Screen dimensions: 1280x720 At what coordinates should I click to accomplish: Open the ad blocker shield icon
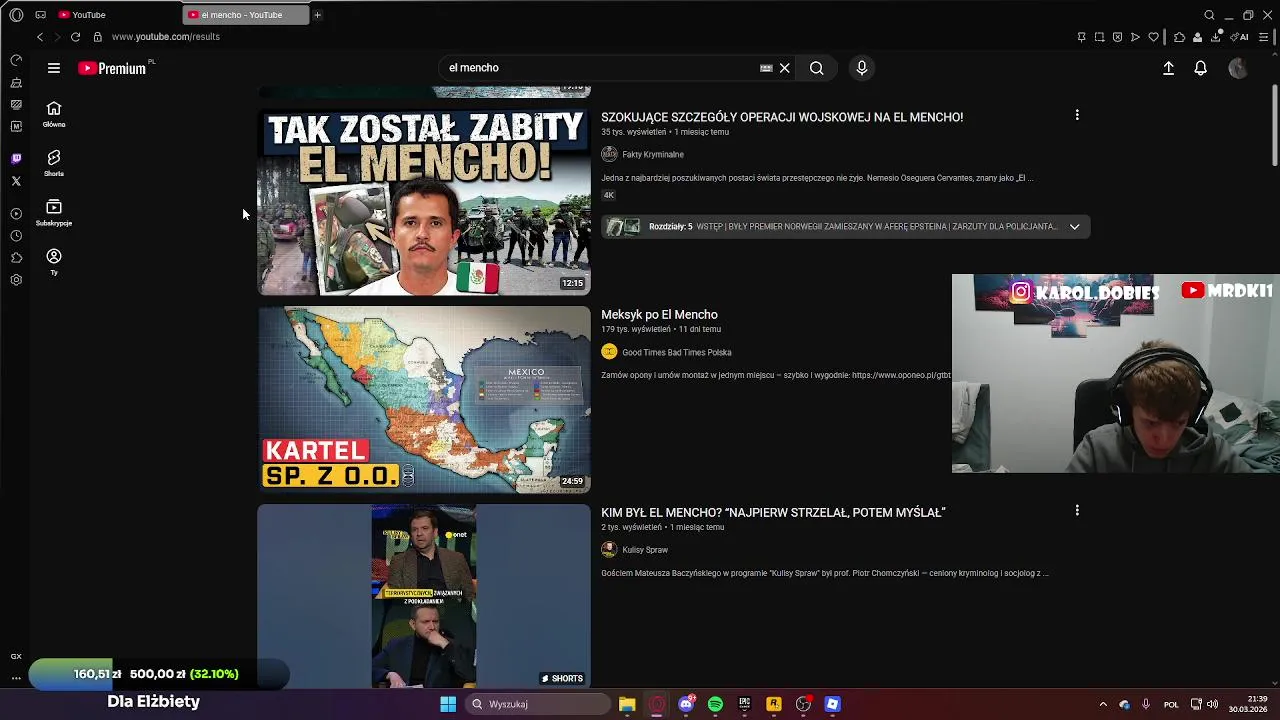1117,37
